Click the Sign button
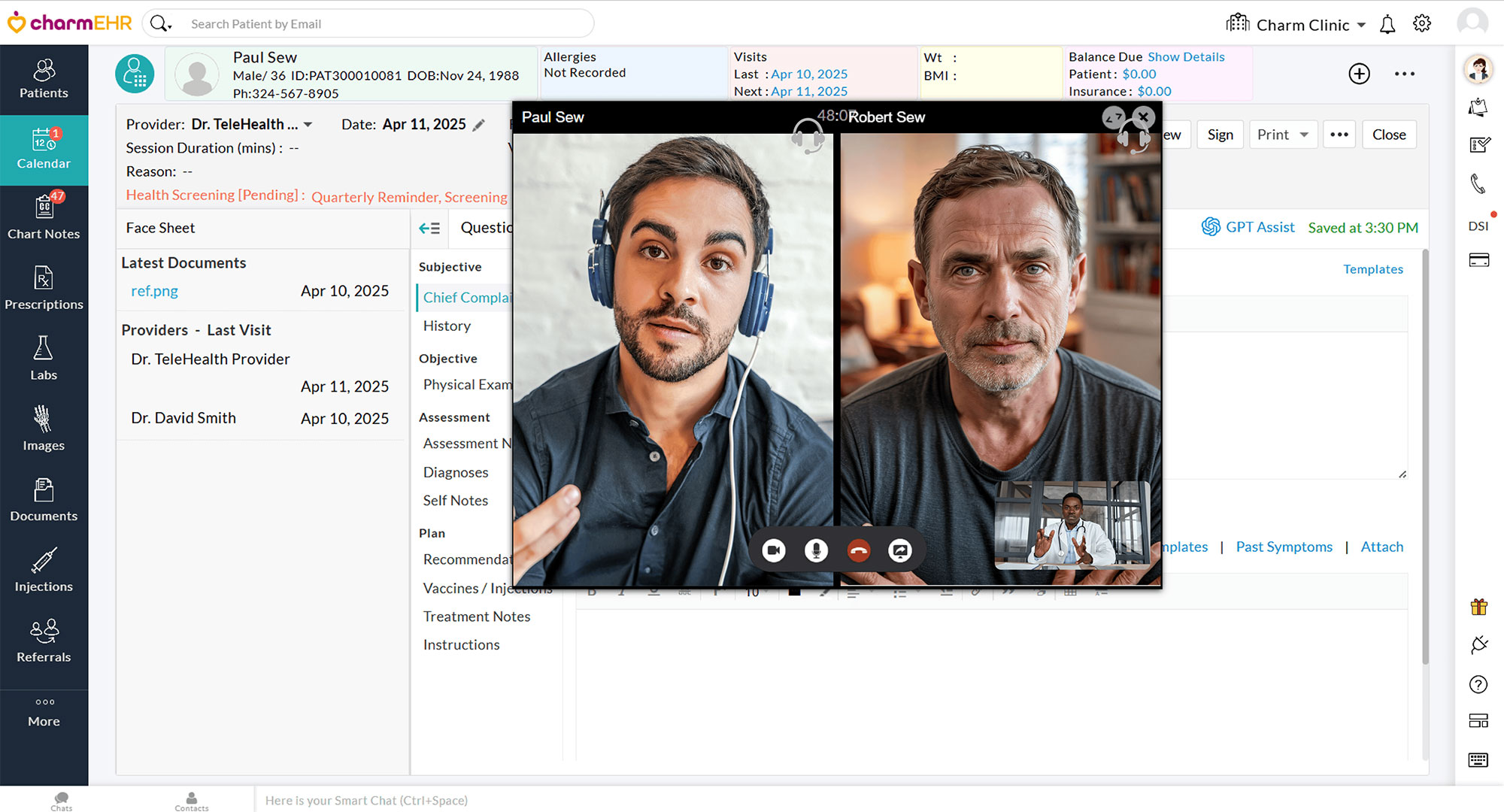1504x812 pixels. pyautogui.click(x=1220, y=135)
